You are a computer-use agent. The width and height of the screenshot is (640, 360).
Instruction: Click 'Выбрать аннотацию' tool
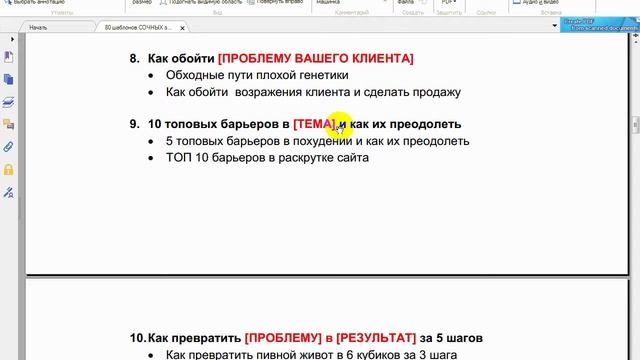pos(34,2)
